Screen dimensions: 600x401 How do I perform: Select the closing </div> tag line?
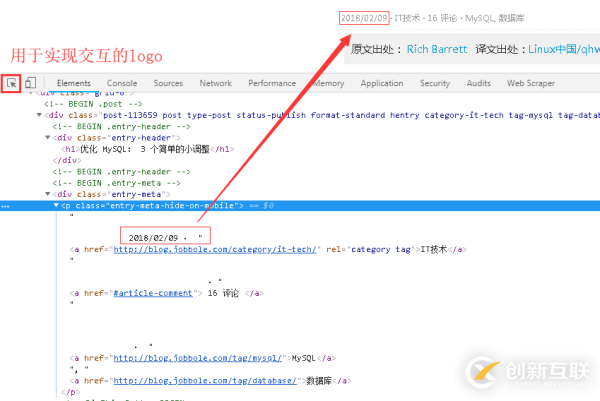[67, 160]
